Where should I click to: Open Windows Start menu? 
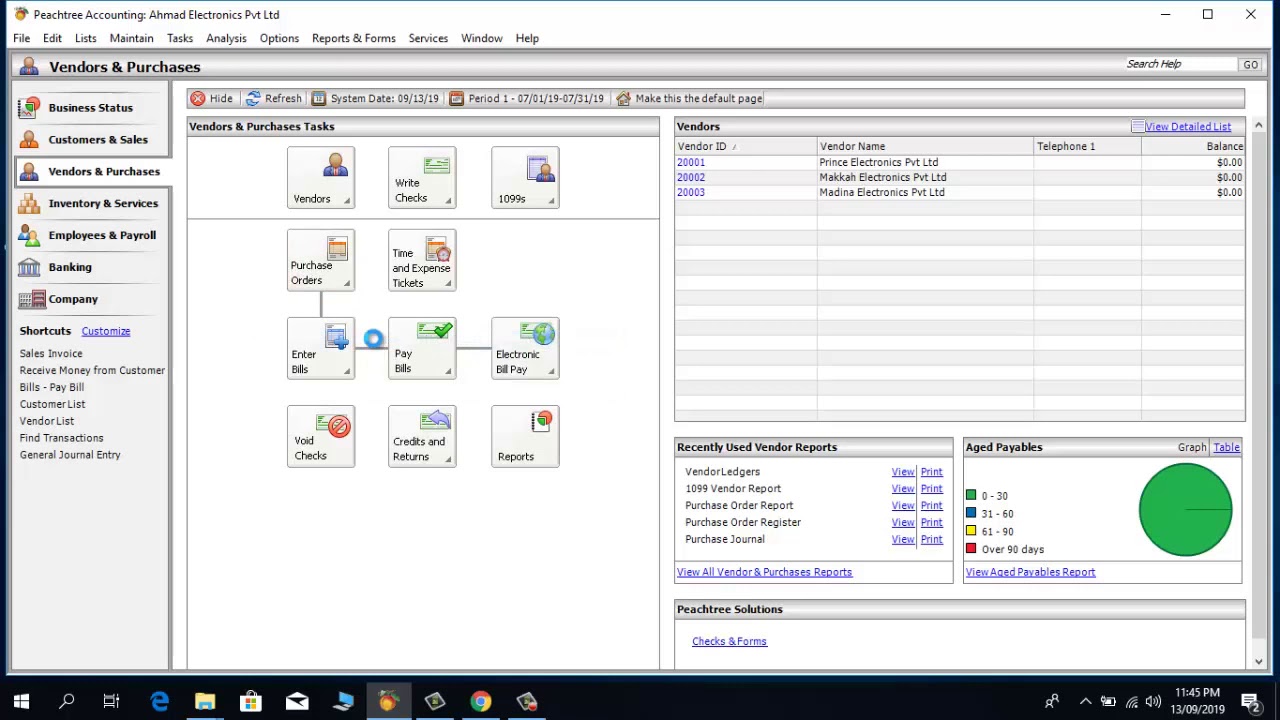tap(21, 701)
